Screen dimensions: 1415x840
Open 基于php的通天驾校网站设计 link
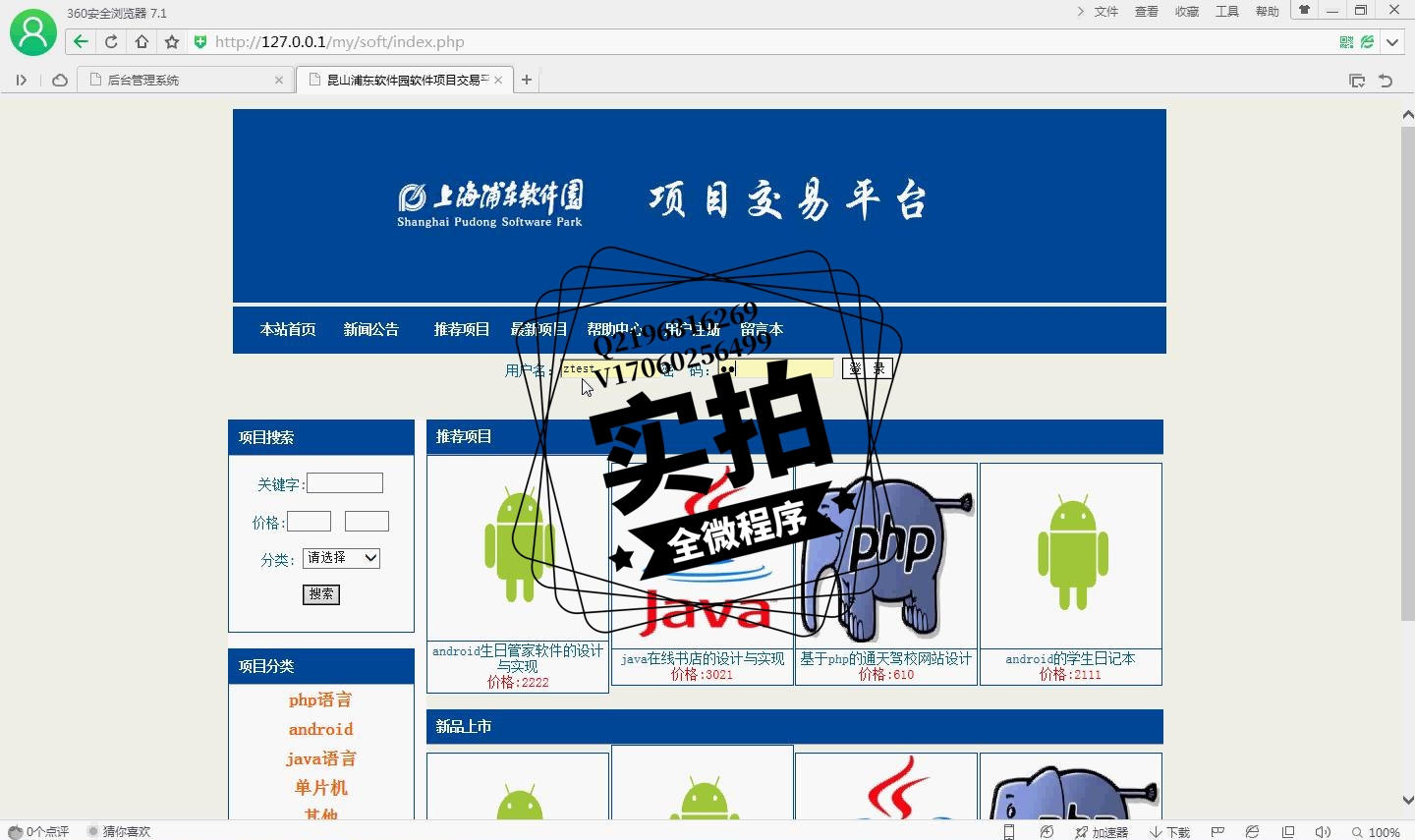885,658
